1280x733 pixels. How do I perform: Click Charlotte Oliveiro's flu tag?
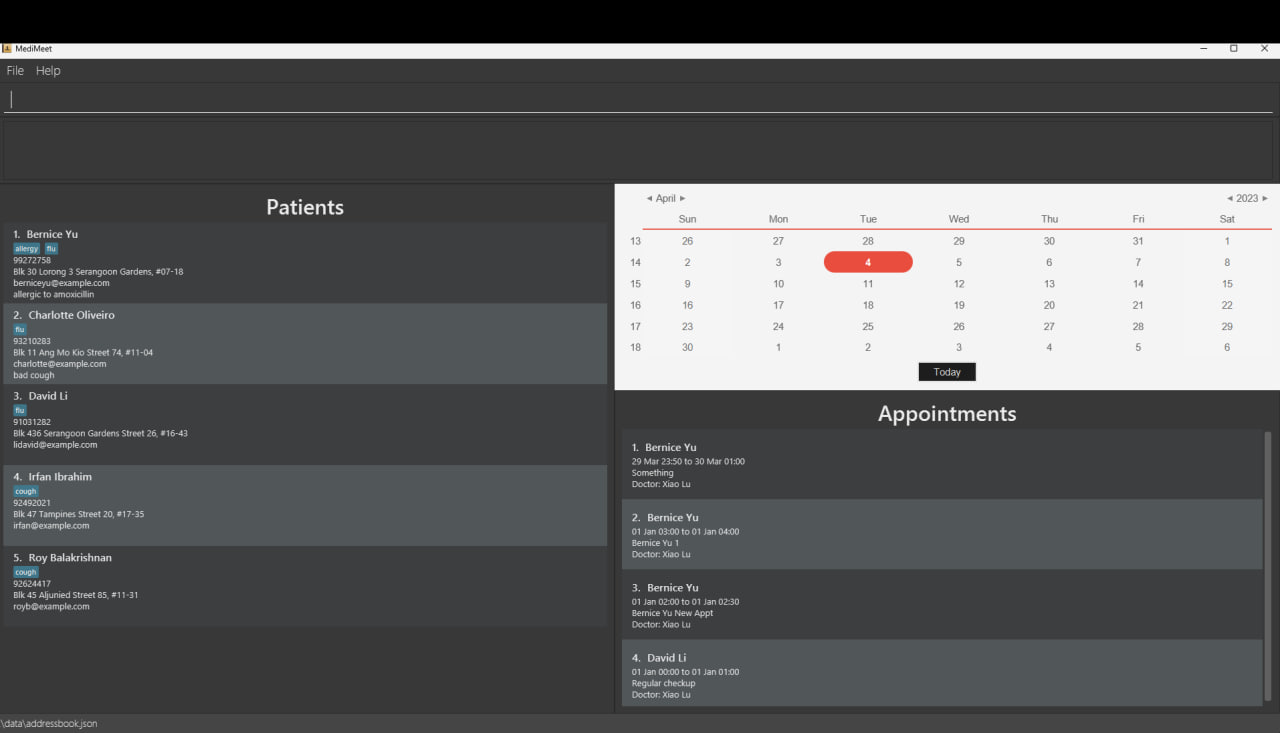pyautogui.click(x=20, y=329)
